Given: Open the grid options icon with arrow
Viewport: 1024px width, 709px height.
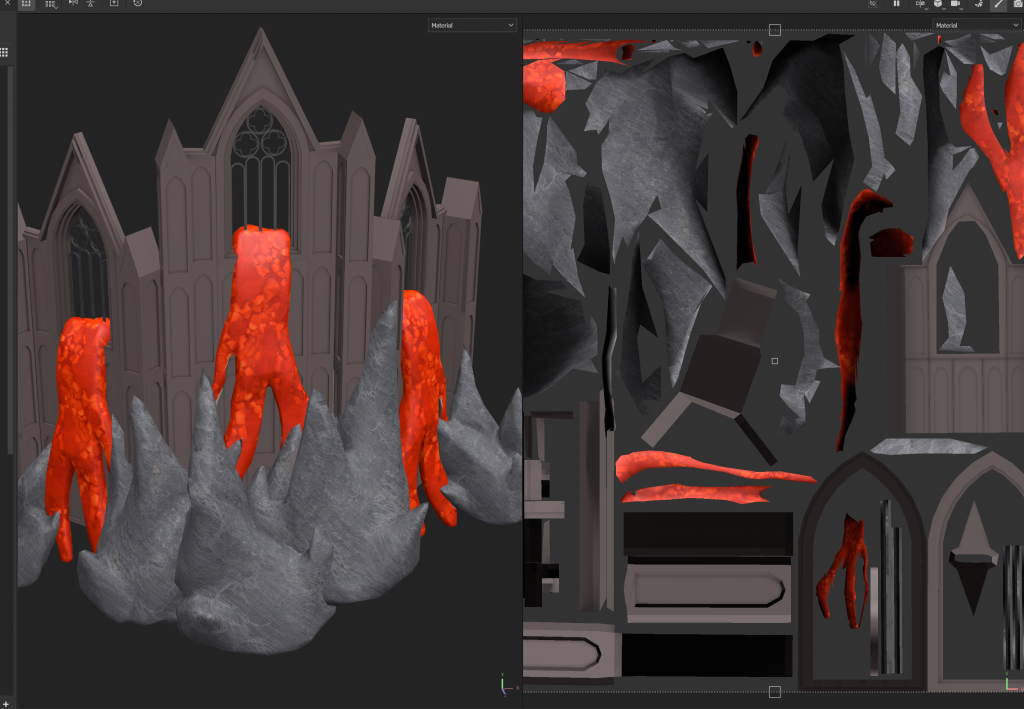Looking at the screenshot, I should (x=50, y=4).
